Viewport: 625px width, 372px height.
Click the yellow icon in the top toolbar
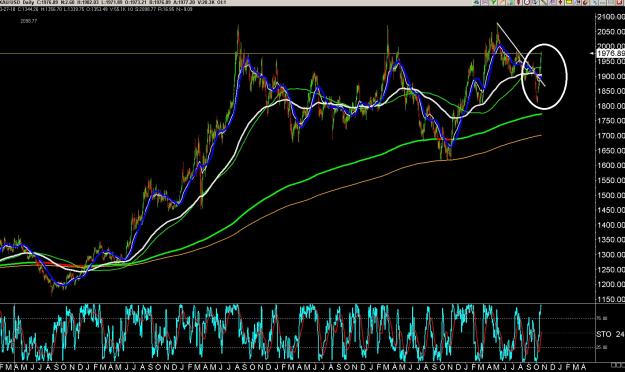click(x=569, y=2)
